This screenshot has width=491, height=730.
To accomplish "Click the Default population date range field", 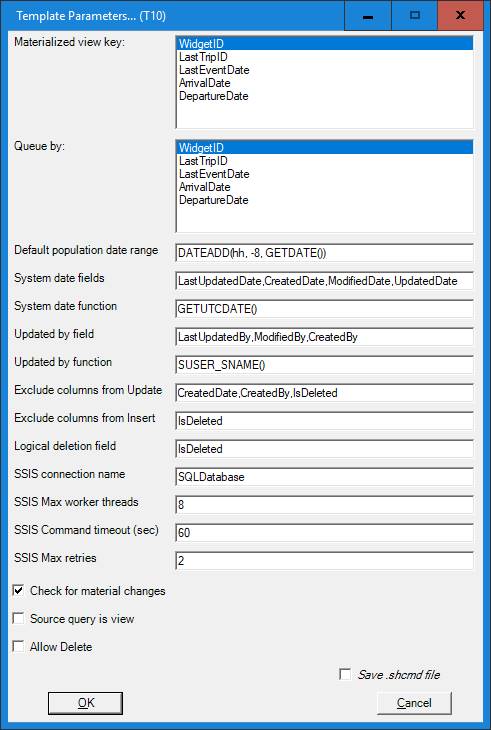I will (324, 253).
